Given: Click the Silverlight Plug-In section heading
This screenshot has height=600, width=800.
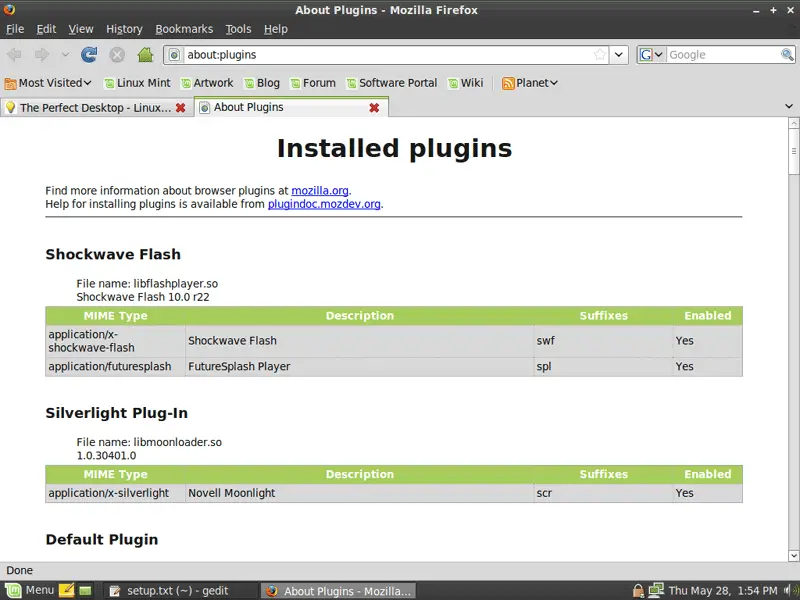Looking at the screenshot, I should pyautogui.click(x=117, y=413).
